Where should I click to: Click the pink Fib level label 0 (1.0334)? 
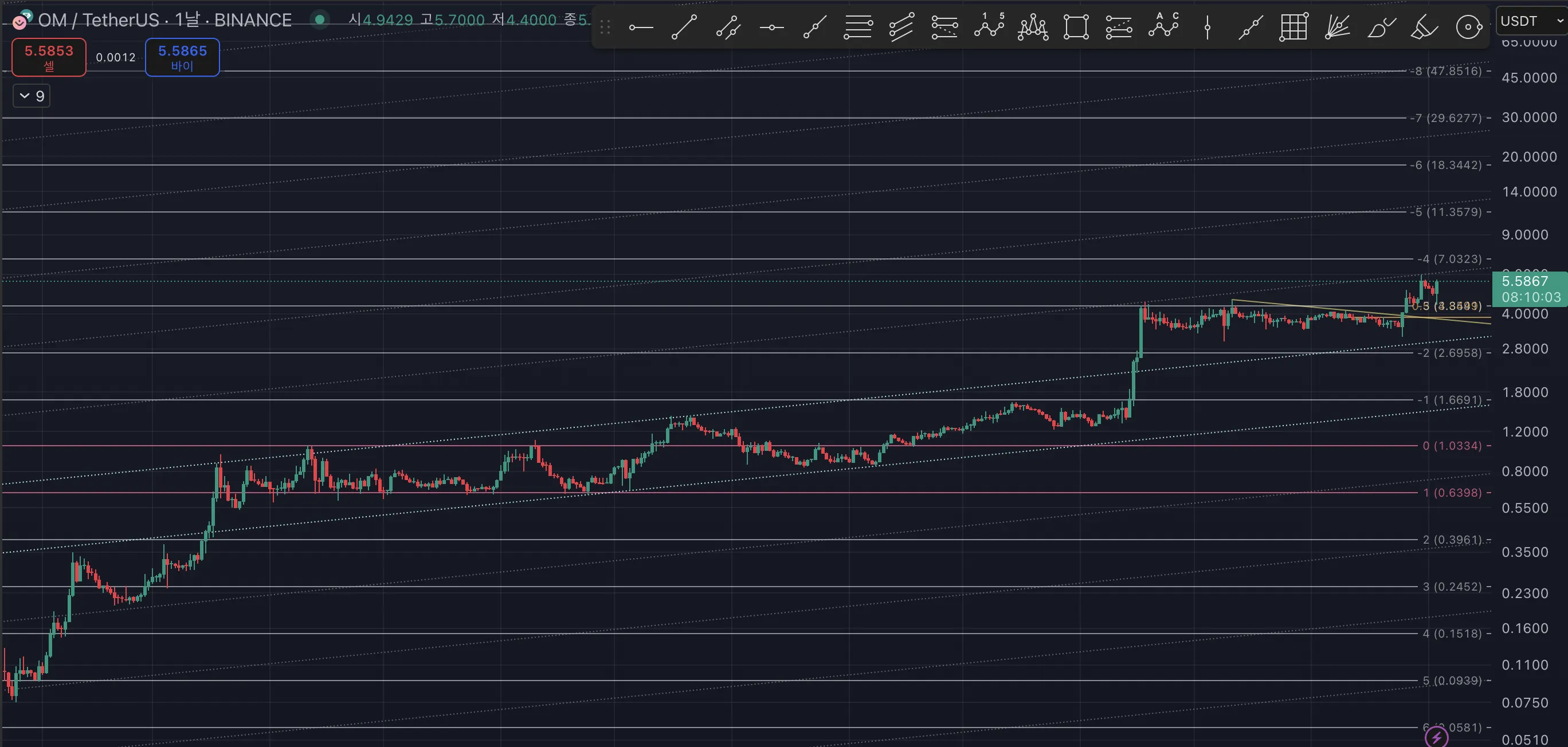[1452, 446]
